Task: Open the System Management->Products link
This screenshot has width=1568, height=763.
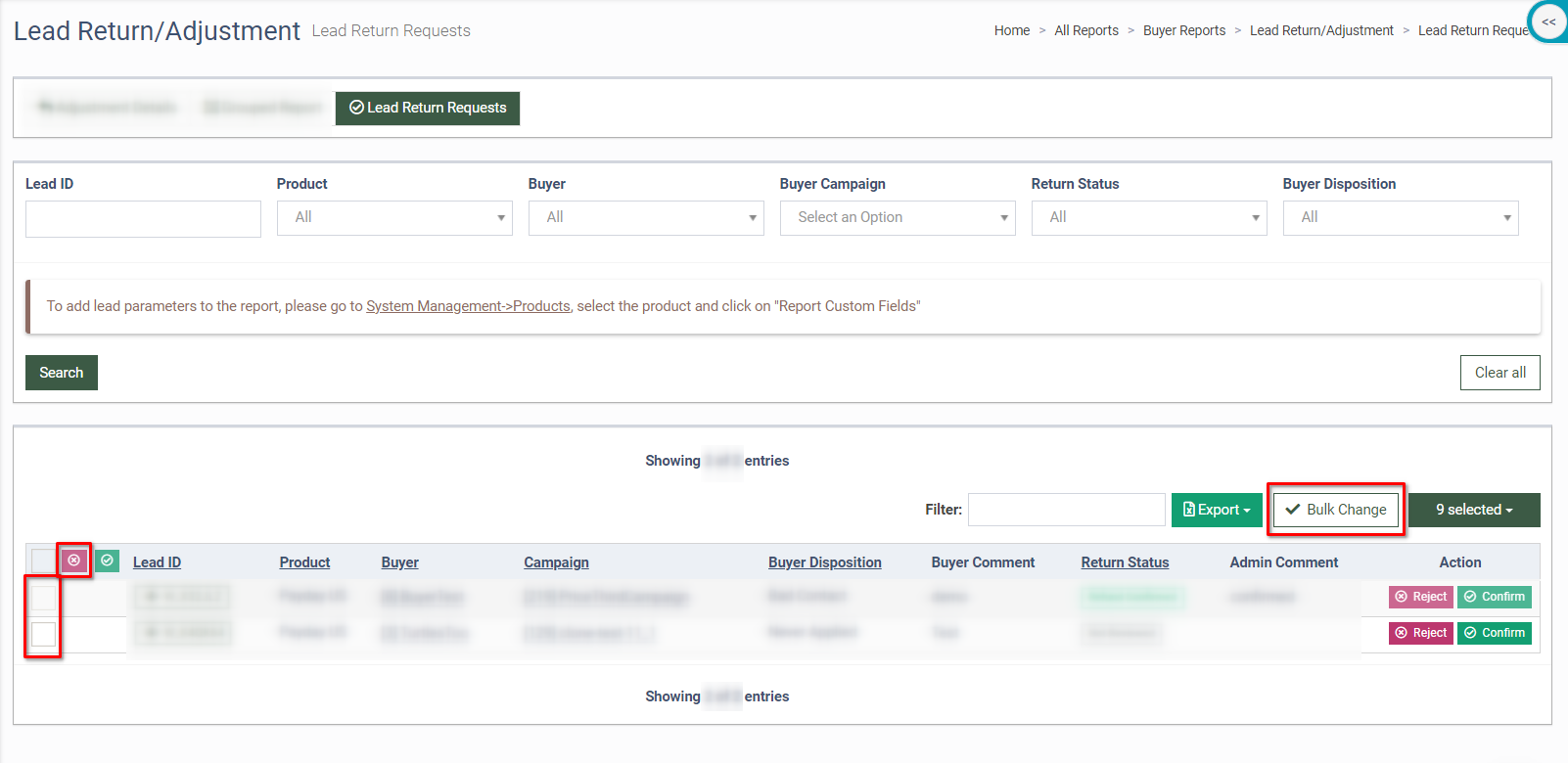Action: (468, 306)
